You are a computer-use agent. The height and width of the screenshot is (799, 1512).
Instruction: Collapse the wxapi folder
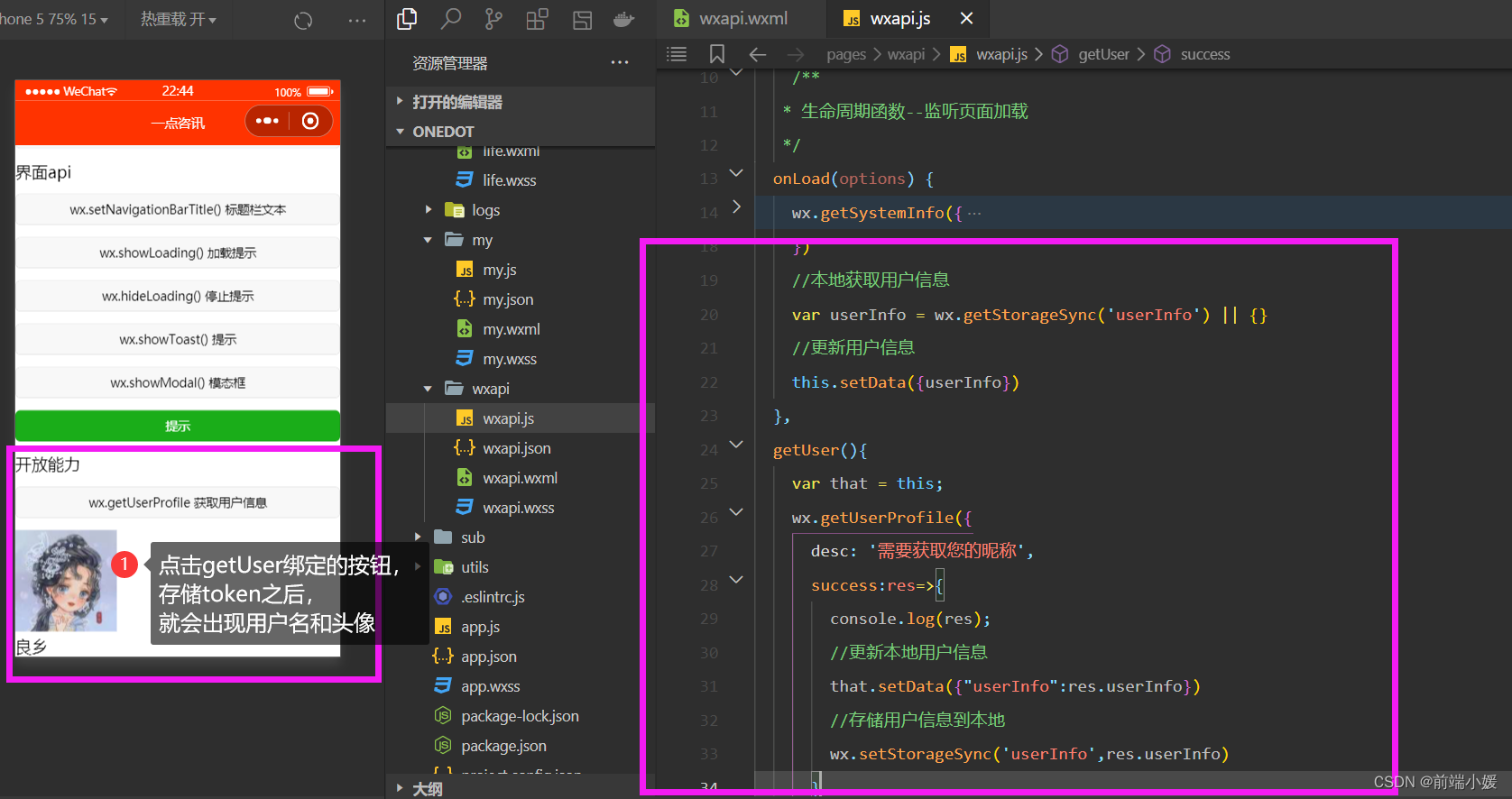point(429,389)
